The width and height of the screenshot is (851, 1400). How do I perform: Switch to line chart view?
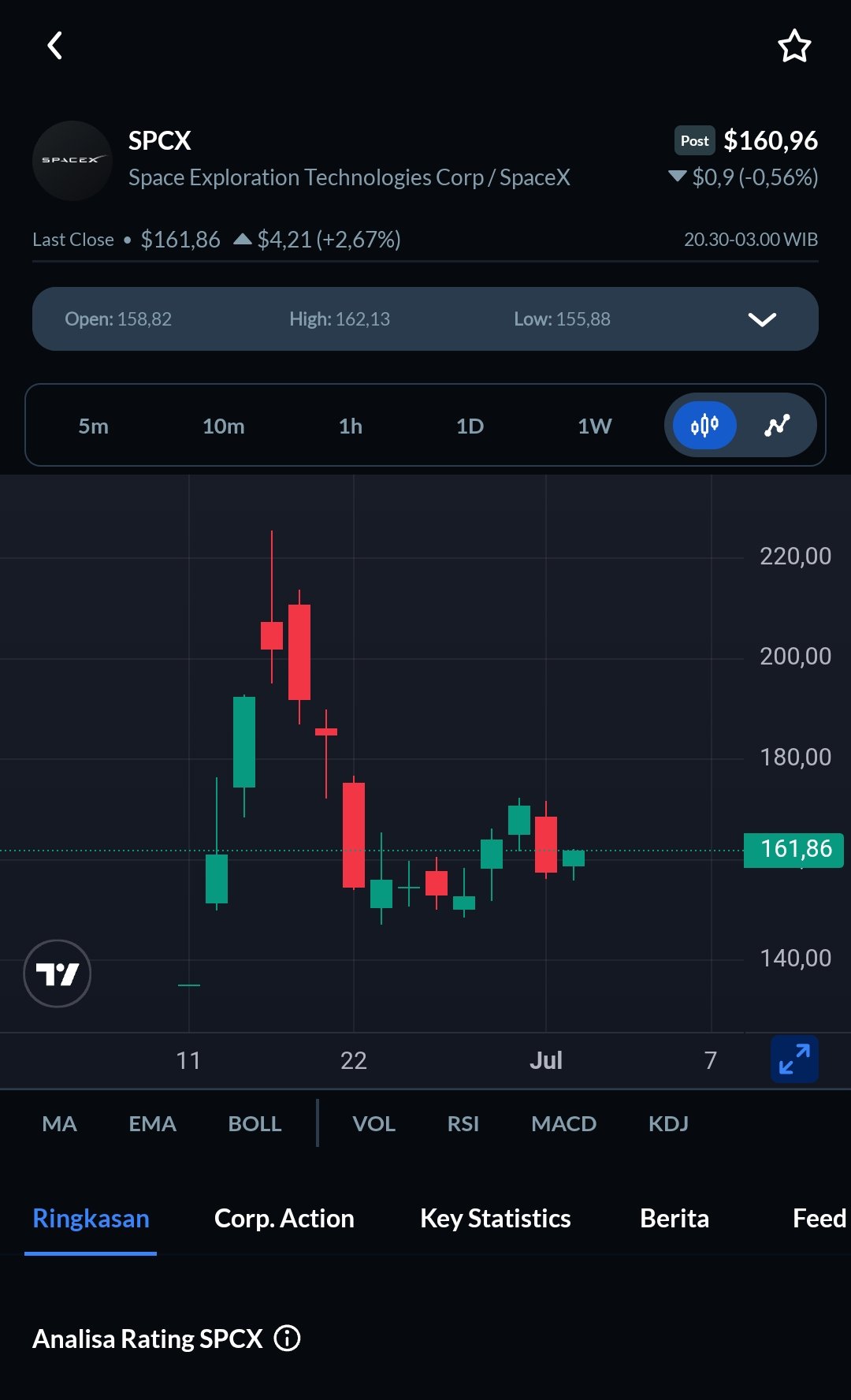[x=777, y=426]
